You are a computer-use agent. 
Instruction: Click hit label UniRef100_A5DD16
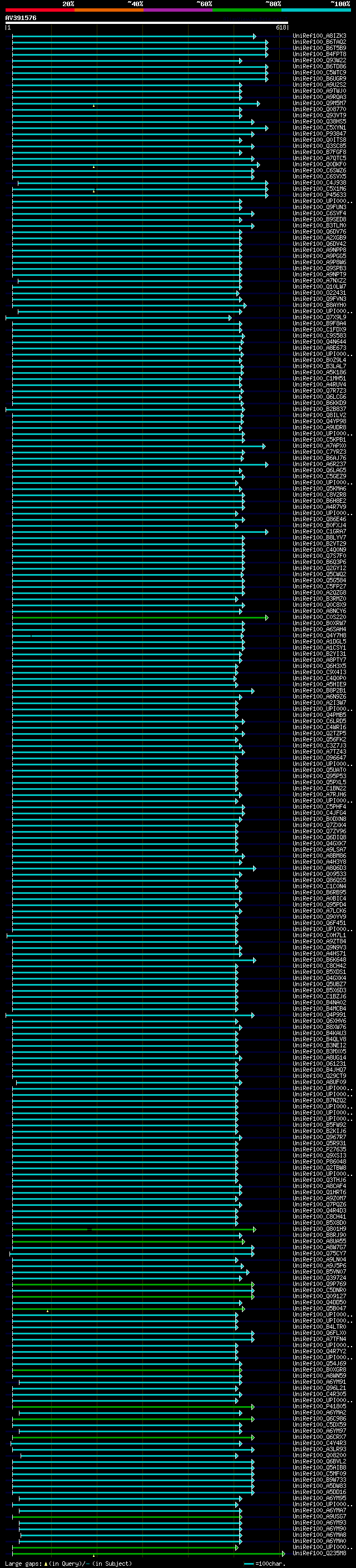tap(319, 1492)
